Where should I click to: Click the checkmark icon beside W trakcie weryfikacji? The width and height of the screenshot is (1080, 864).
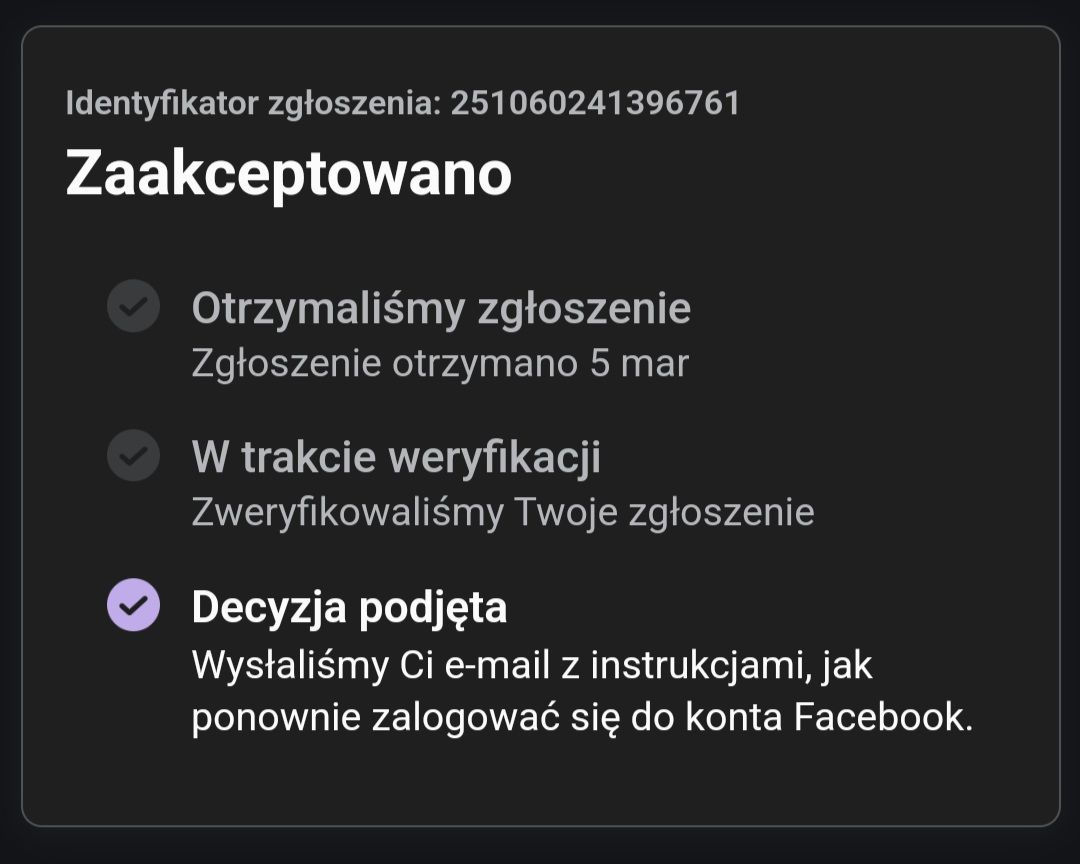click(x=132, y=455)
